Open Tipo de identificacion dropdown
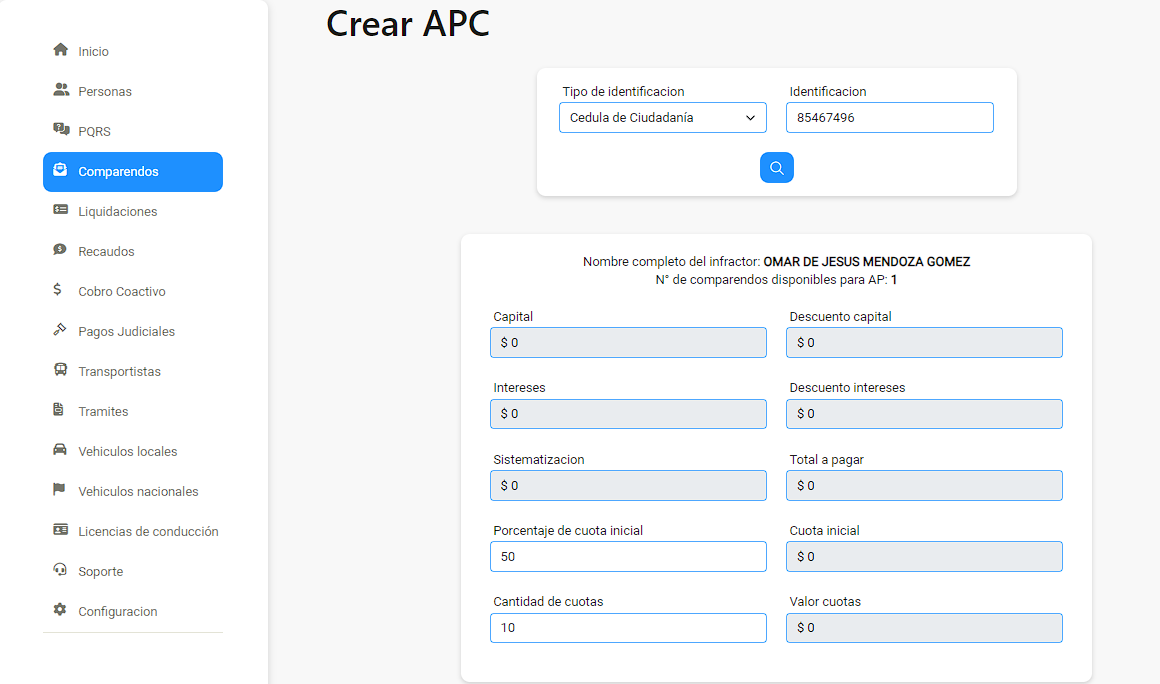 tap(663, 118)
